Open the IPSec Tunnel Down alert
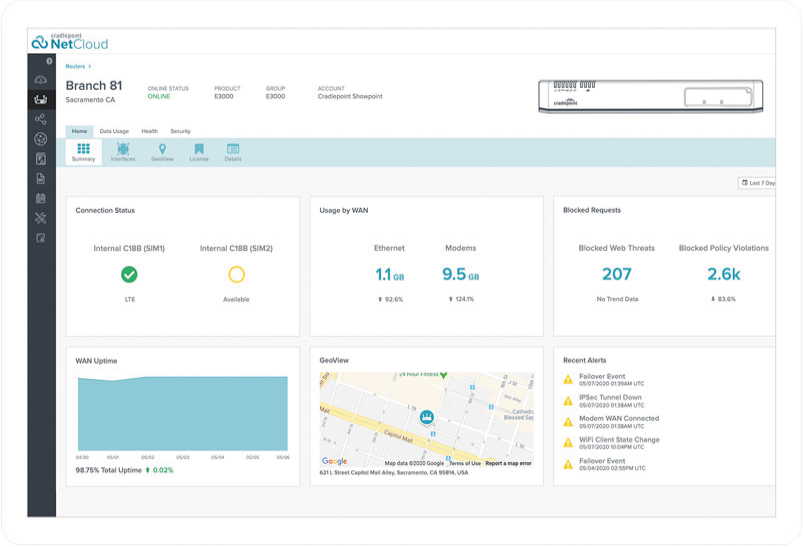This screenshot has height=547, width=803. (x=610, y=397)
